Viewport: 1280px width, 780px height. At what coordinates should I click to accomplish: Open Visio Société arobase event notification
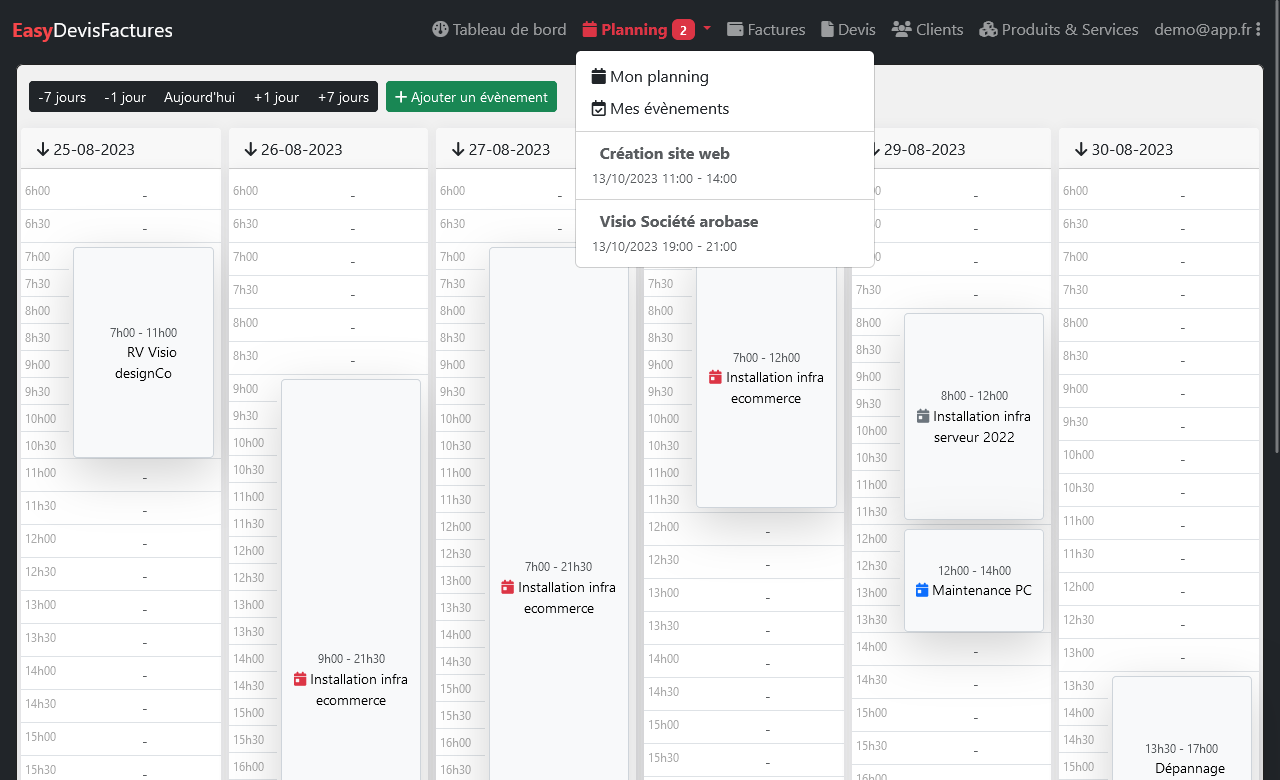725,233
